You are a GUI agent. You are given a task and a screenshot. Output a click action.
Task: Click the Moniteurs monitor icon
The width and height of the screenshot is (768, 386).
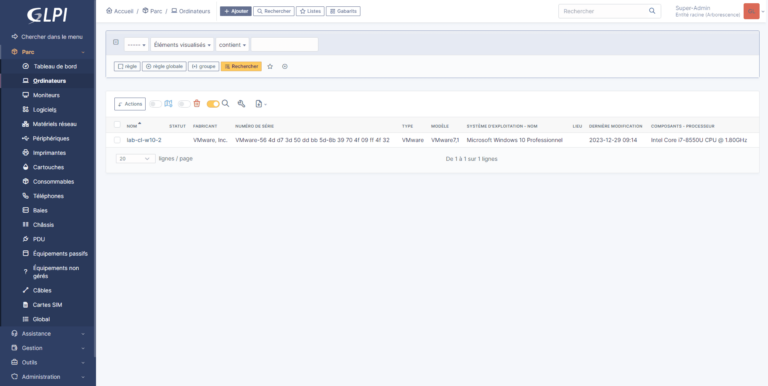[x=26, y=95]
